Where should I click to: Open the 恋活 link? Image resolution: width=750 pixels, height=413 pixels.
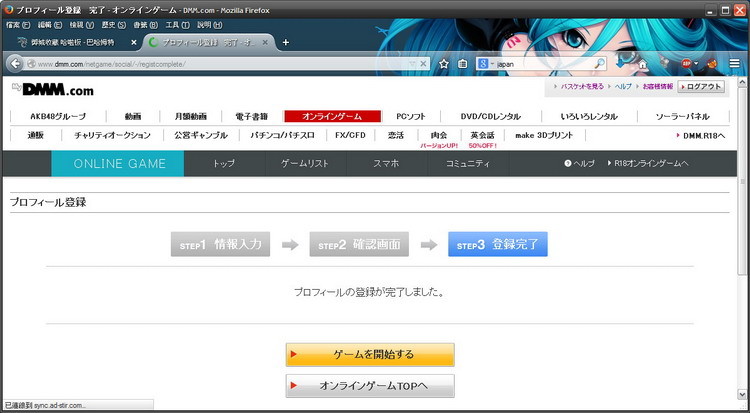pos(396,135)
